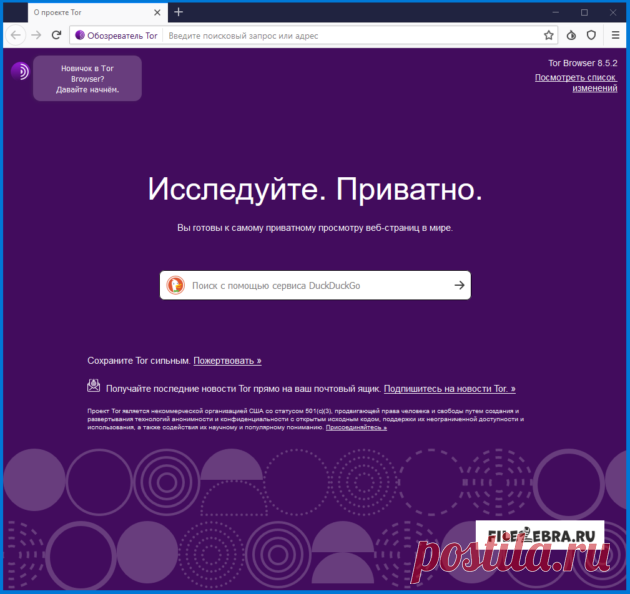Go back to the previous page

coord(16,35)
